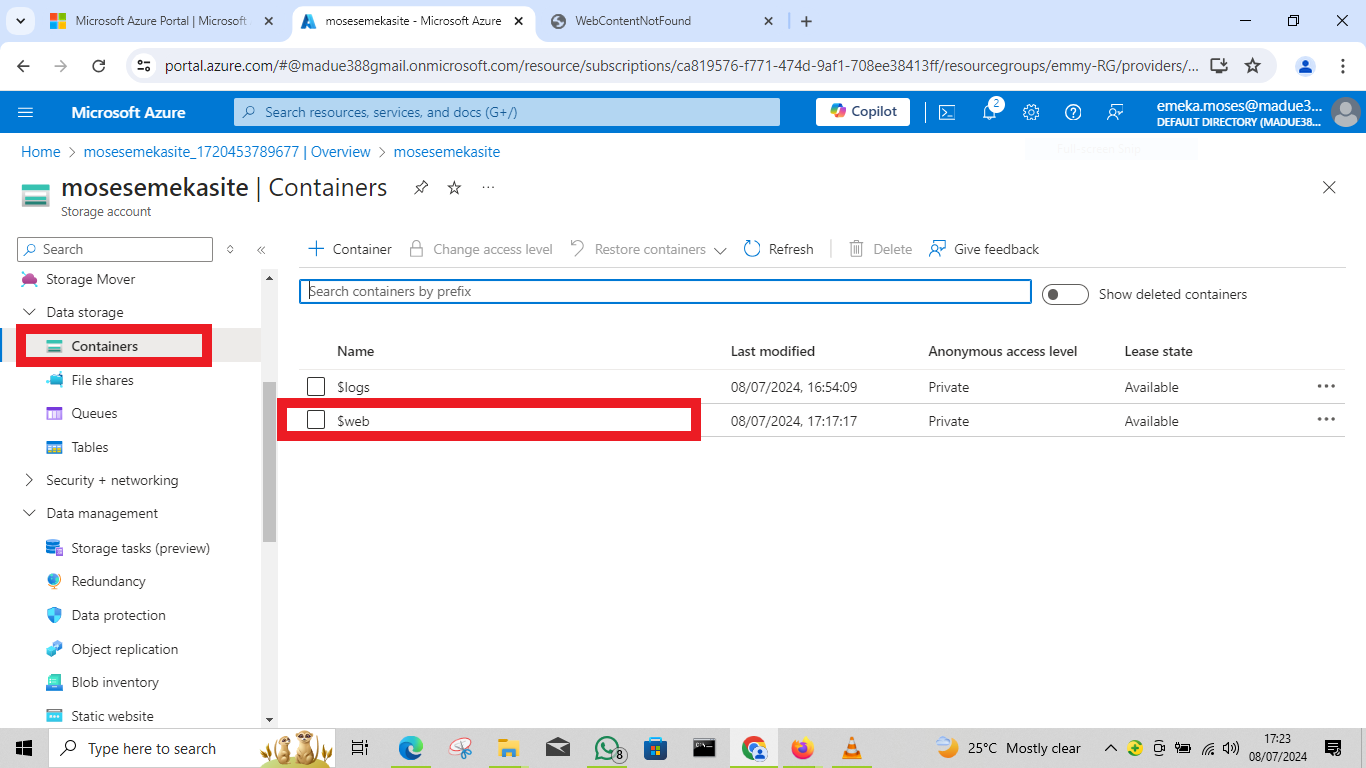The image size is (1366, 768).
Task: Click Give feedback in the toolbar
Action: 984,249
